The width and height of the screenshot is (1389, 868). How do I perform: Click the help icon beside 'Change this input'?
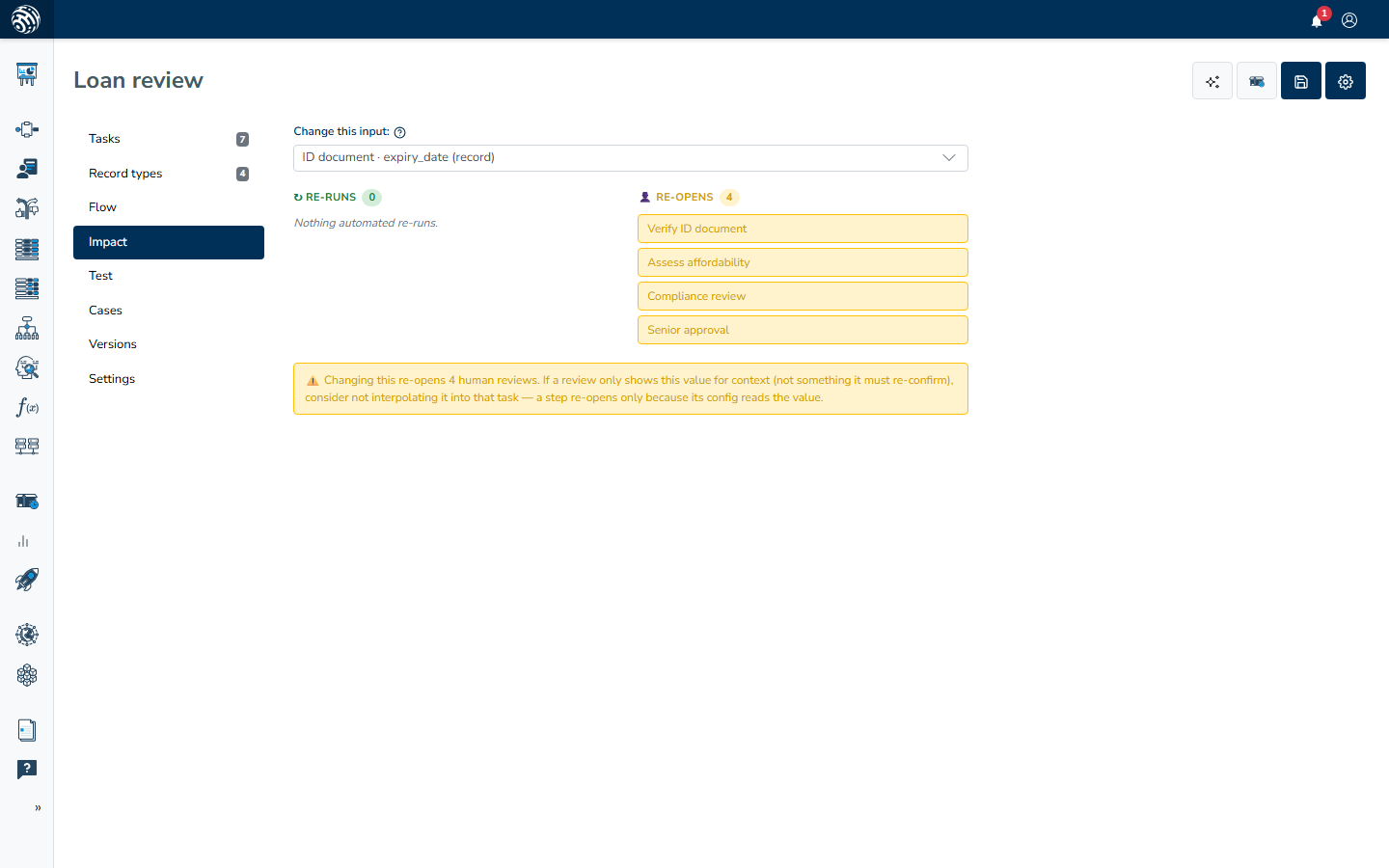(x=400, y=132)
